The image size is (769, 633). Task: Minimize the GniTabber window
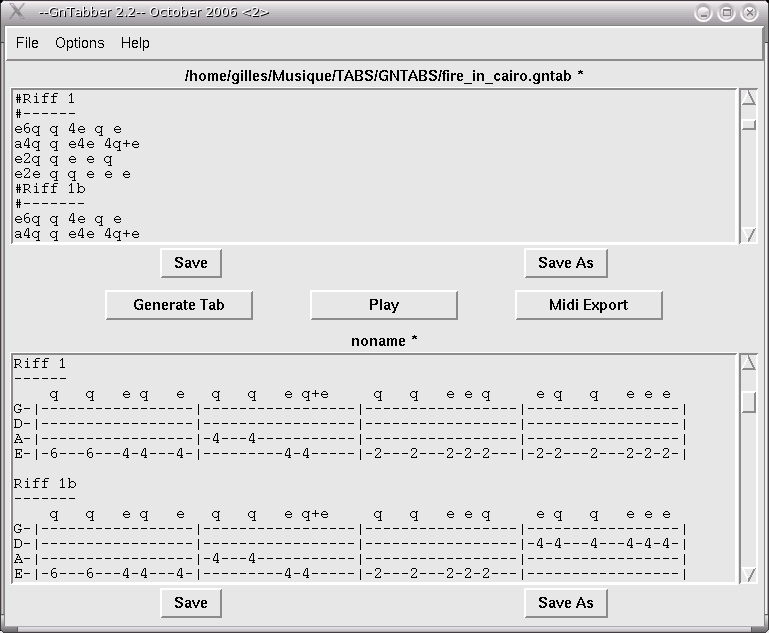703,13
